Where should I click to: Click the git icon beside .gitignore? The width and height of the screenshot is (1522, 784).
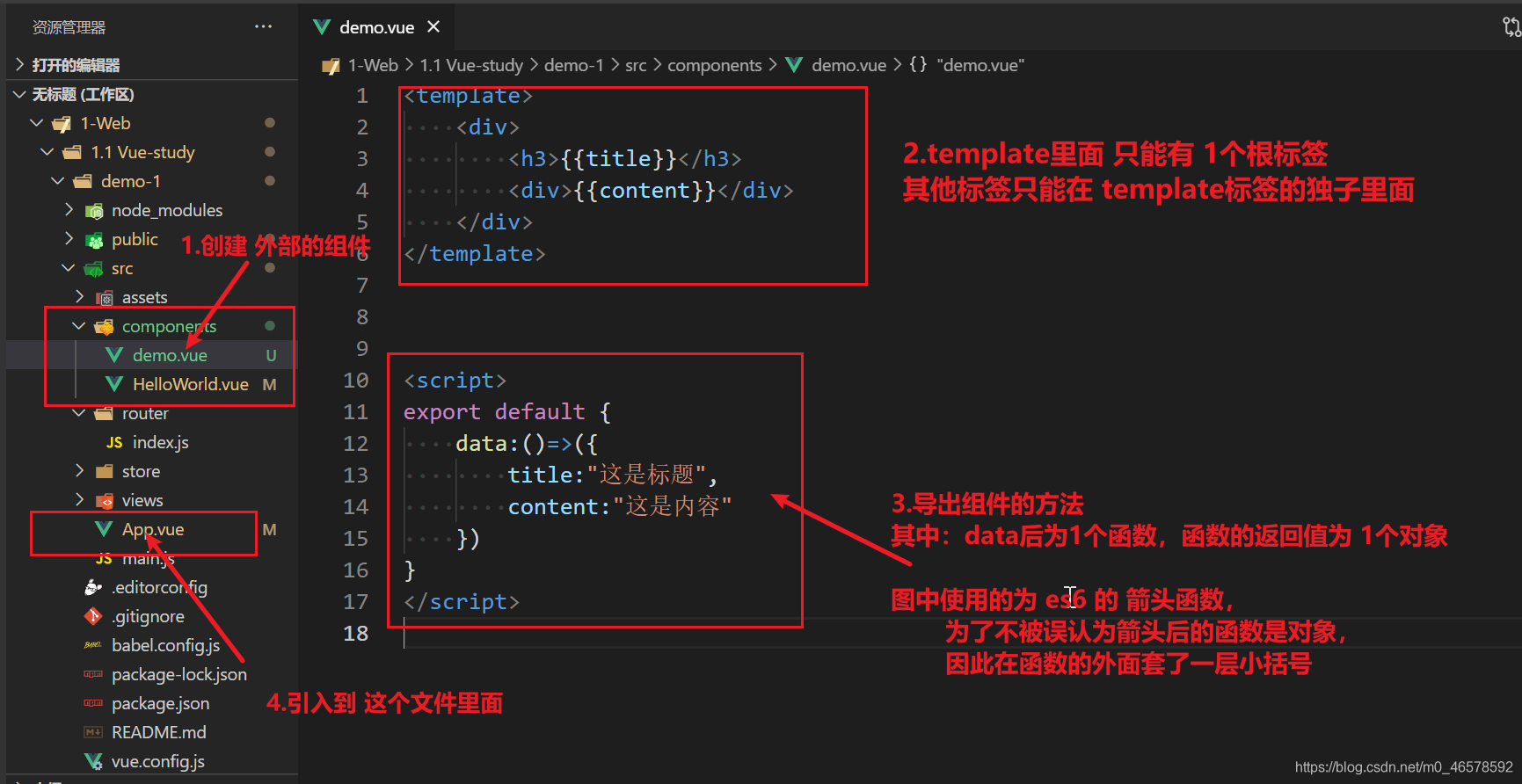(93, 616)
